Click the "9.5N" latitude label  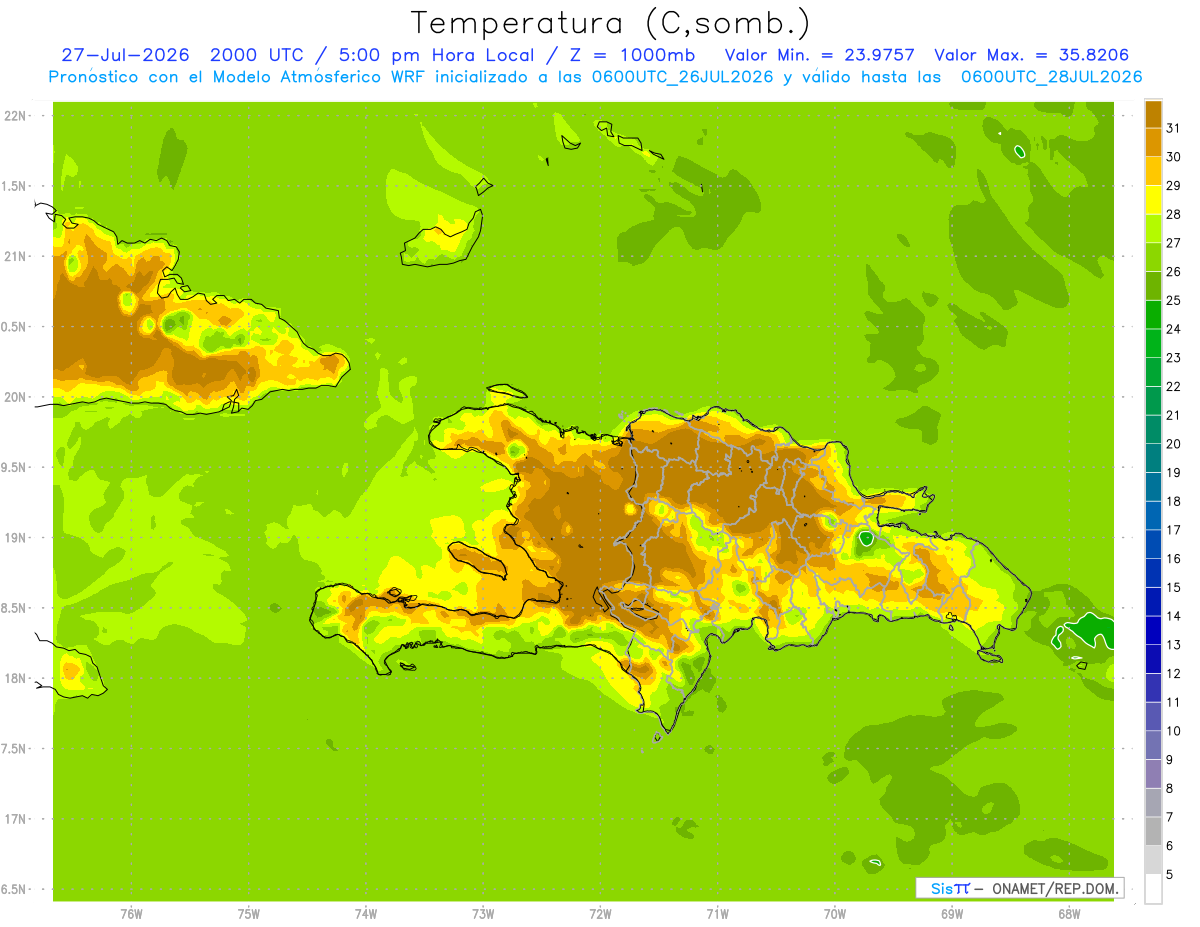[15, 467]
